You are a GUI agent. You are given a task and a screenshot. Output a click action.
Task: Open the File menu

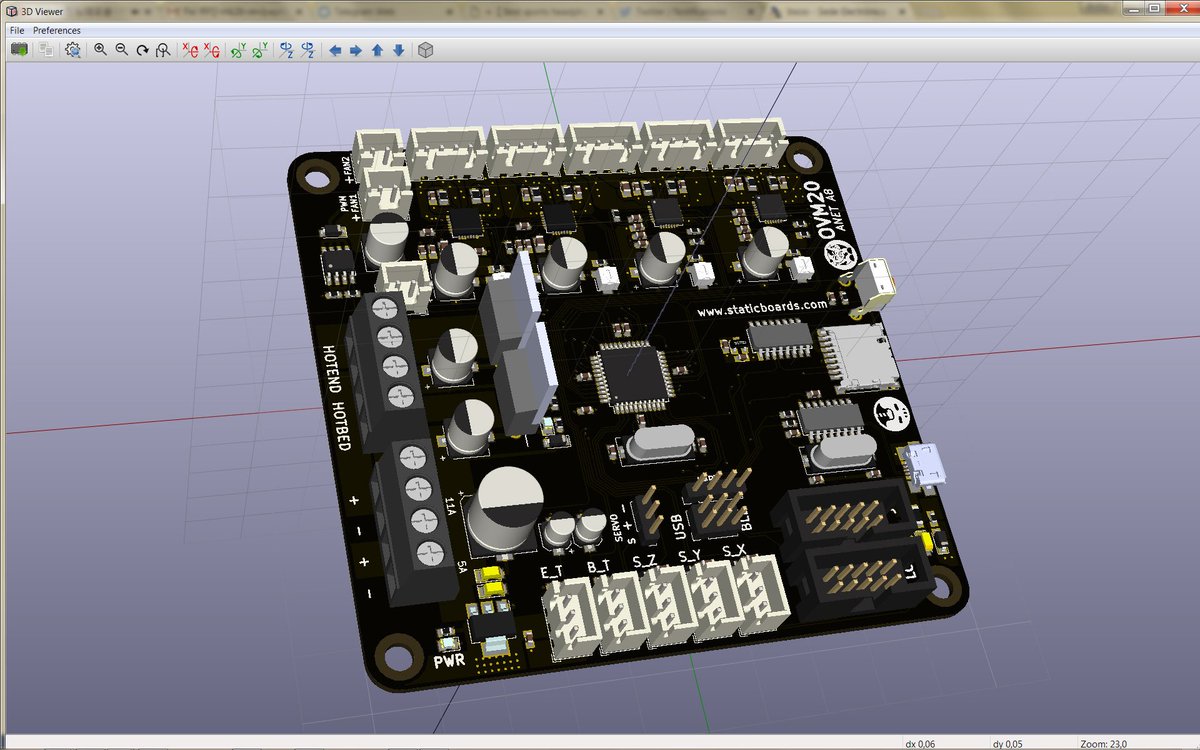point(17,31)
